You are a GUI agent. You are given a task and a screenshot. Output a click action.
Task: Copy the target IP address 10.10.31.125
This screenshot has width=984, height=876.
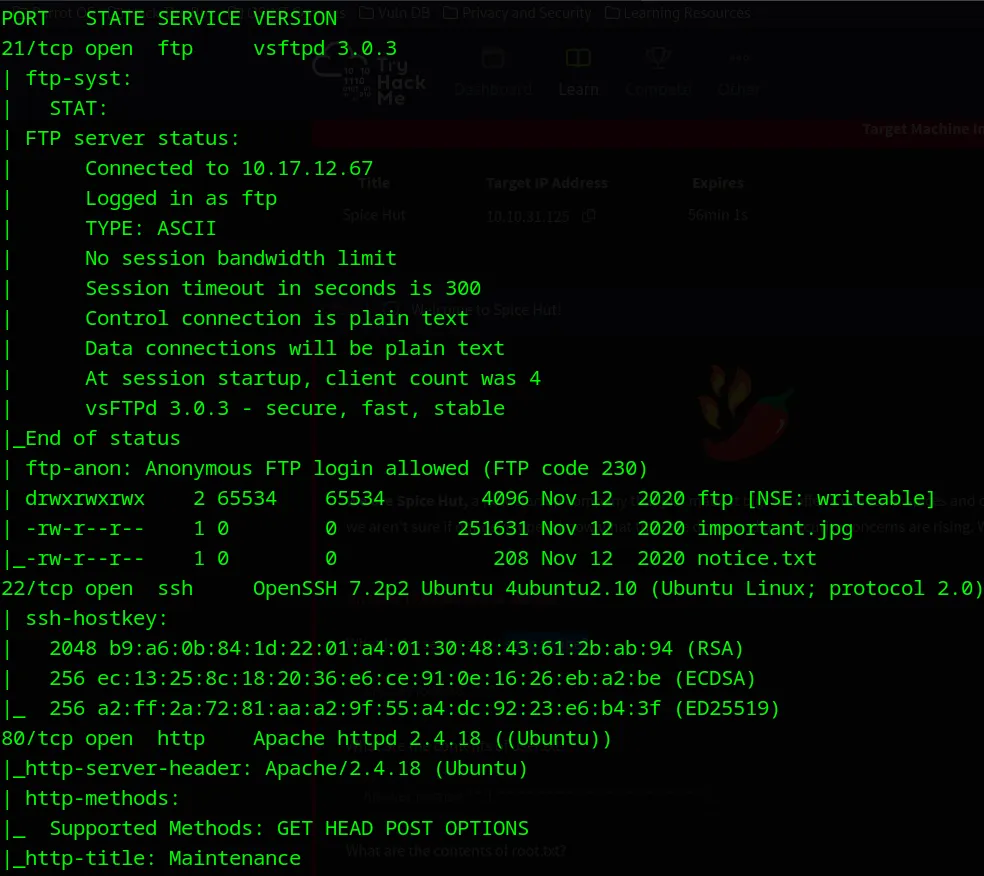(x=588, y=215)
